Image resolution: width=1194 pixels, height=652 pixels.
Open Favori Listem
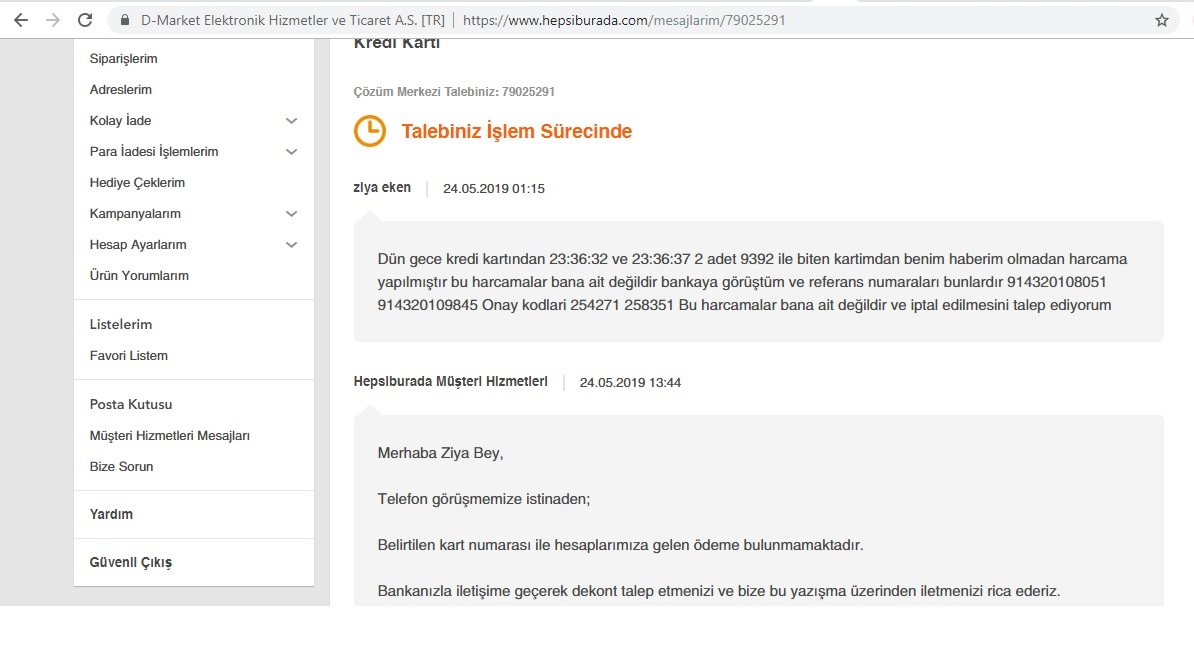128,356
